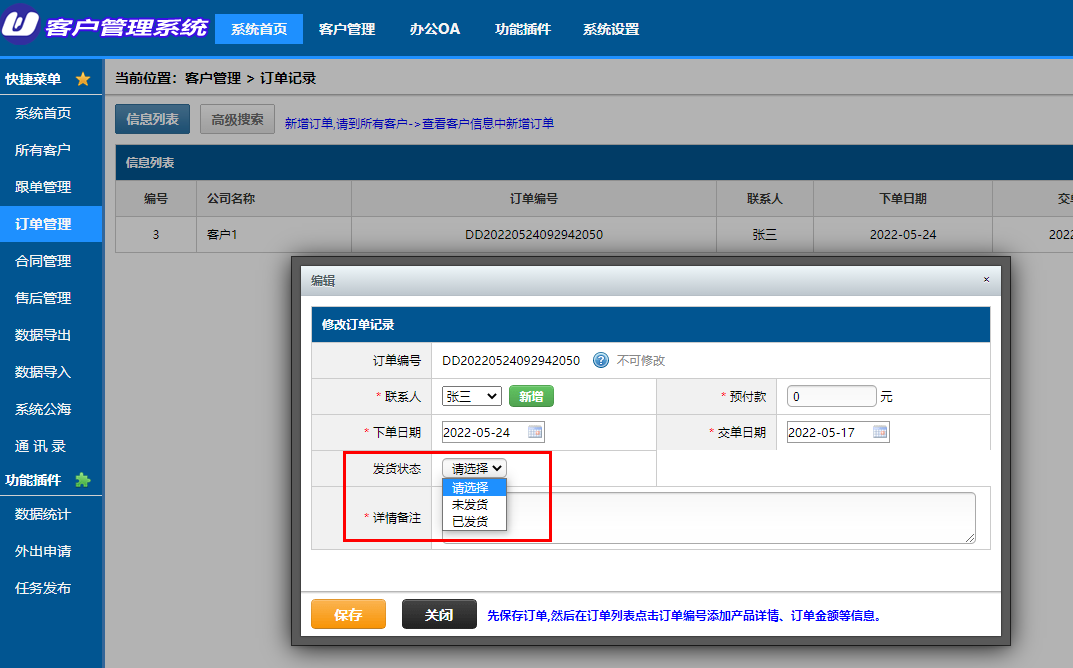Viewport: 1073px width, 668px height.
Task: Choose 未发货 from shipping status list
Action: pos(474,504)
